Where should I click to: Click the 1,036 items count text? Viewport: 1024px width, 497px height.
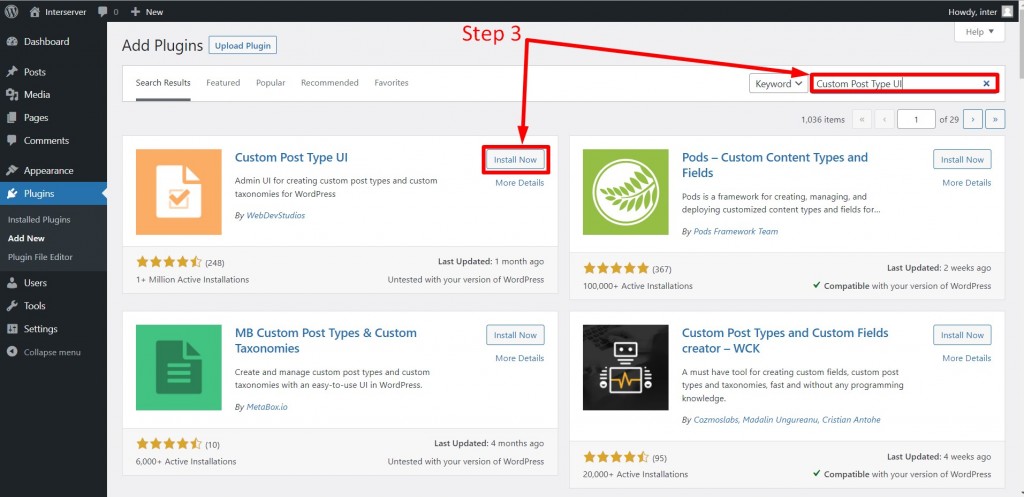(822, 120)
